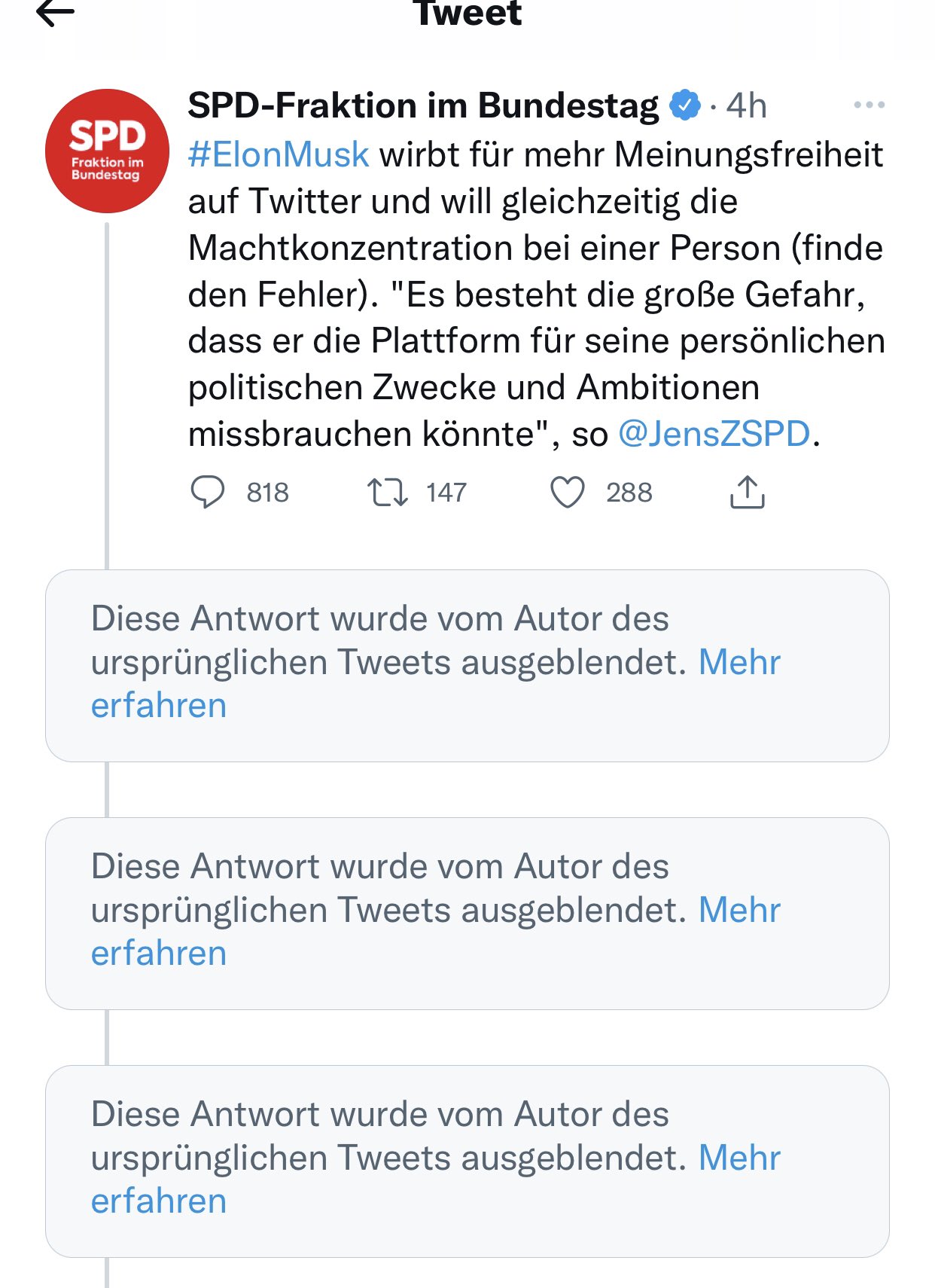Image resolution: width=935 pixels, height=1288 pixels.
Task: Click the blue verified badge
Action: (684, 105)
